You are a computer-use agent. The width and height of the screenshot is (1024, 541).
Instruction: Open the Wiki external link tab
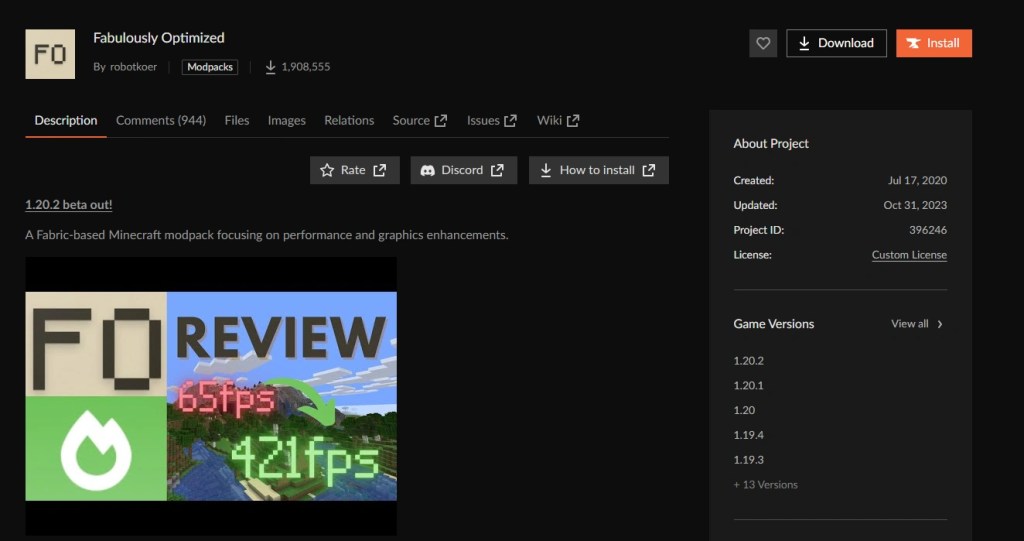coord(558,120)
